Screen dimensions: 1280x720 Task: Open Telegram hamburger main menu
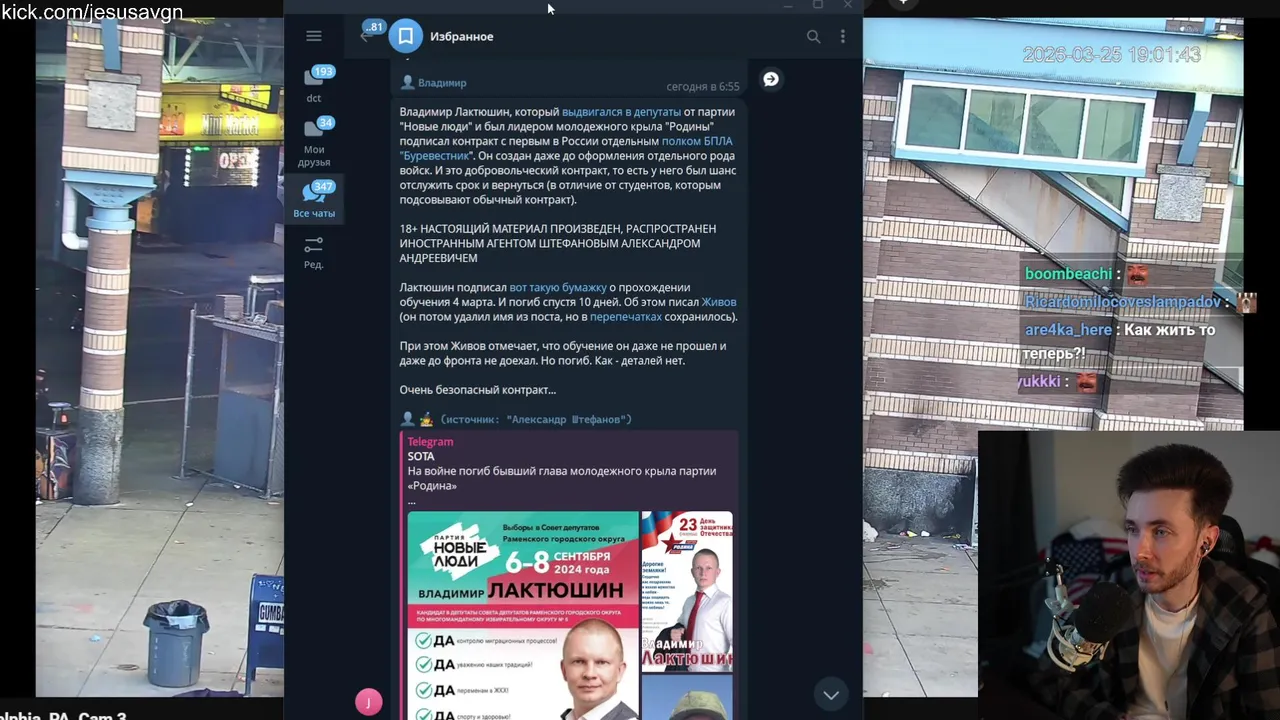coord(314,36)
